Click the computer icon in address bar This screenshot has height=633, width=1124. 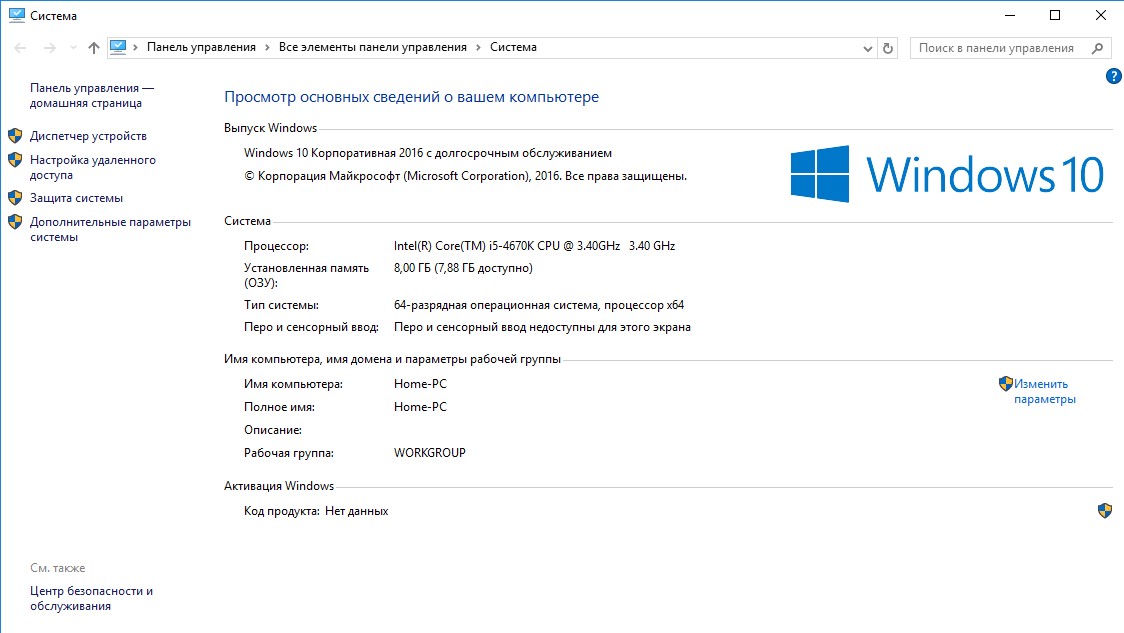119,47
